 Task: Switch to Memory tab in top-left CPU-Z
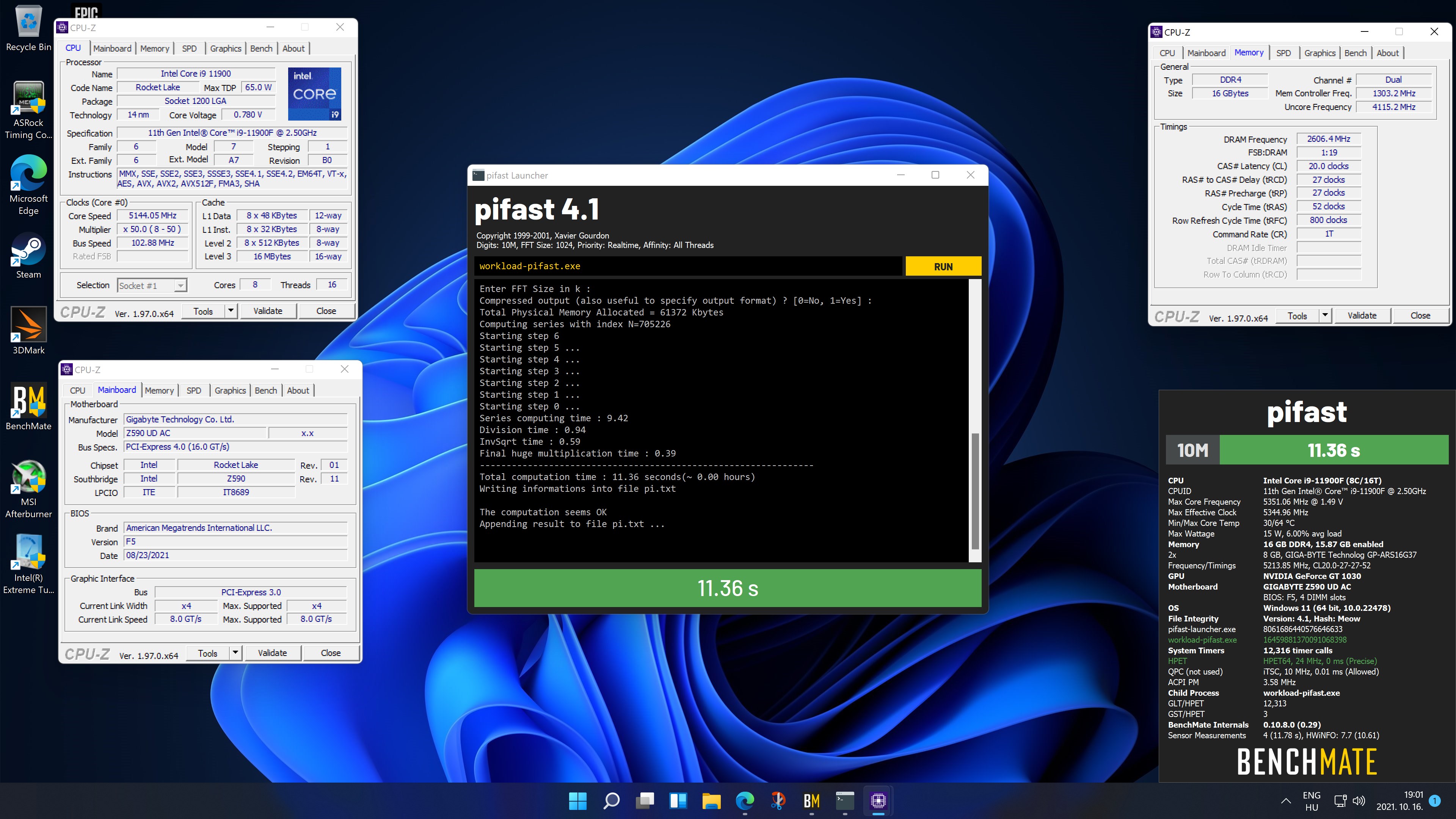[154, 49]
